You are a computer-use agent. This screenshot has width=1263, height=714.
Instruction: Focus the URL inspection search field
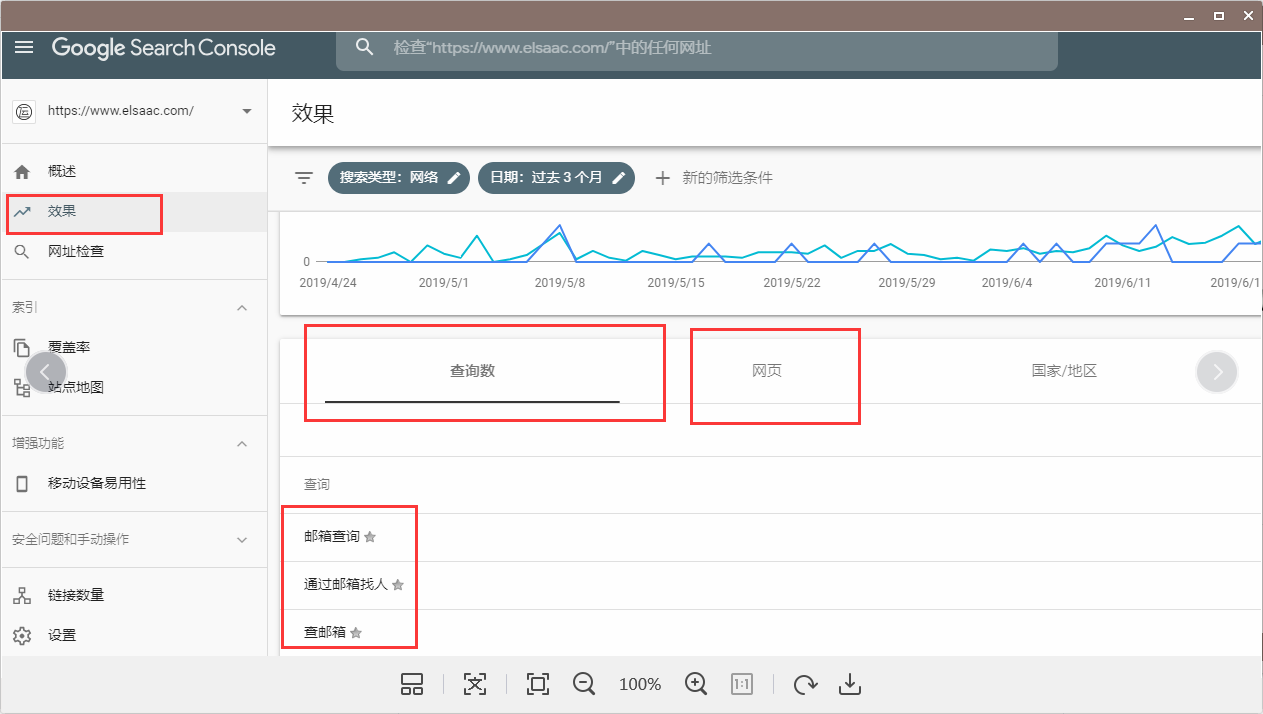(x=696, y=47)
